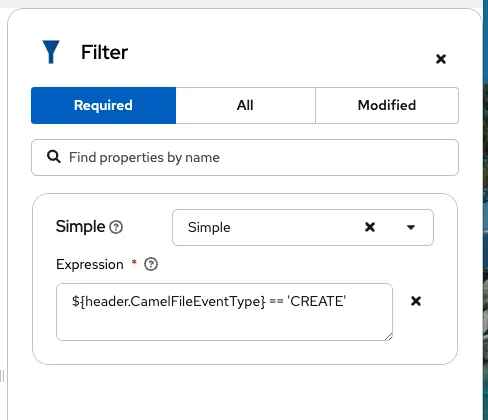Open help for the Simple label
Image resolution: width=488 pixels, height=420 pixels.
(116, 227)
